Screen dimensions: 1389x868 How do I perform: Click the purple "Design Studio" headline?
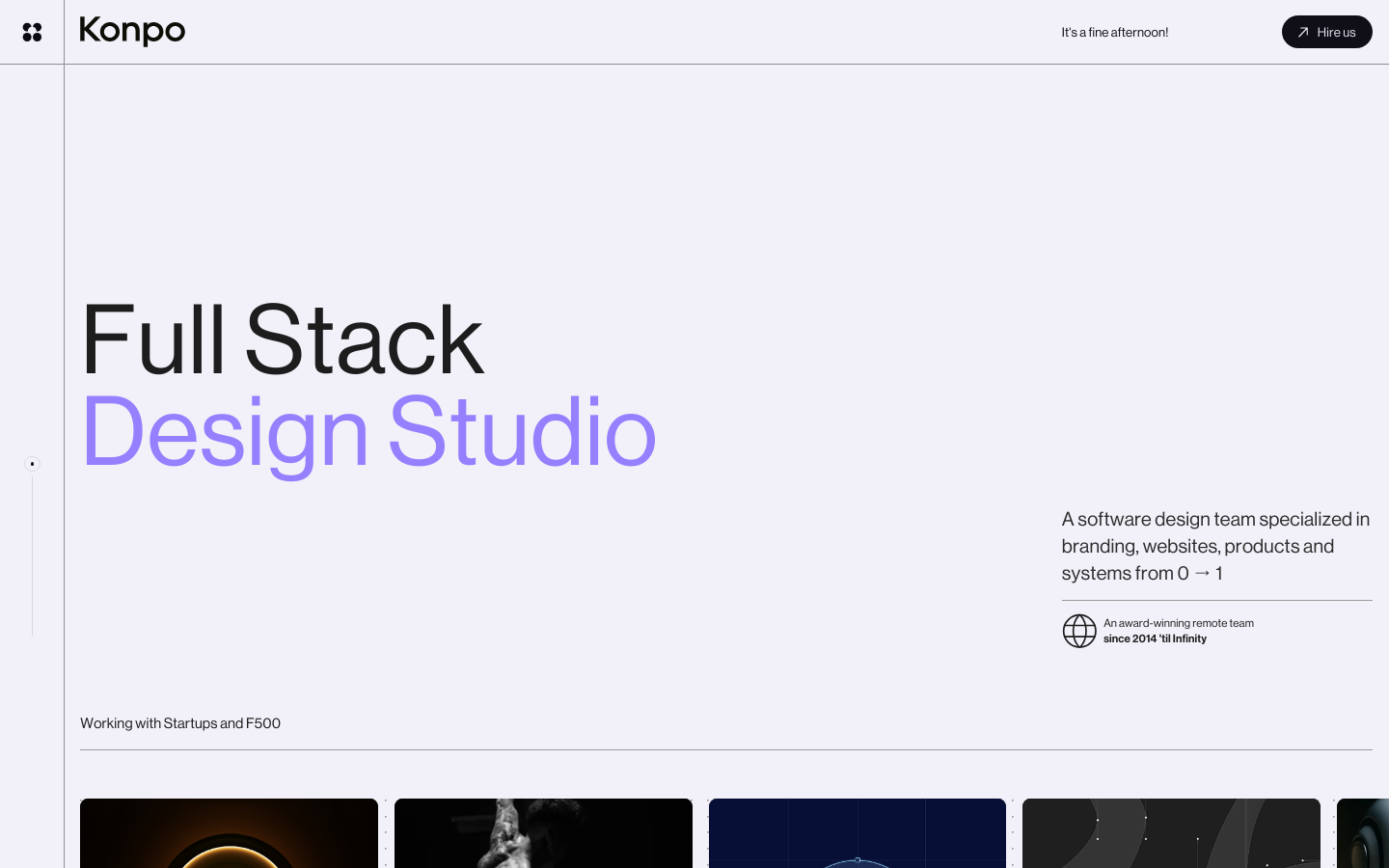(x=368, y=432)
